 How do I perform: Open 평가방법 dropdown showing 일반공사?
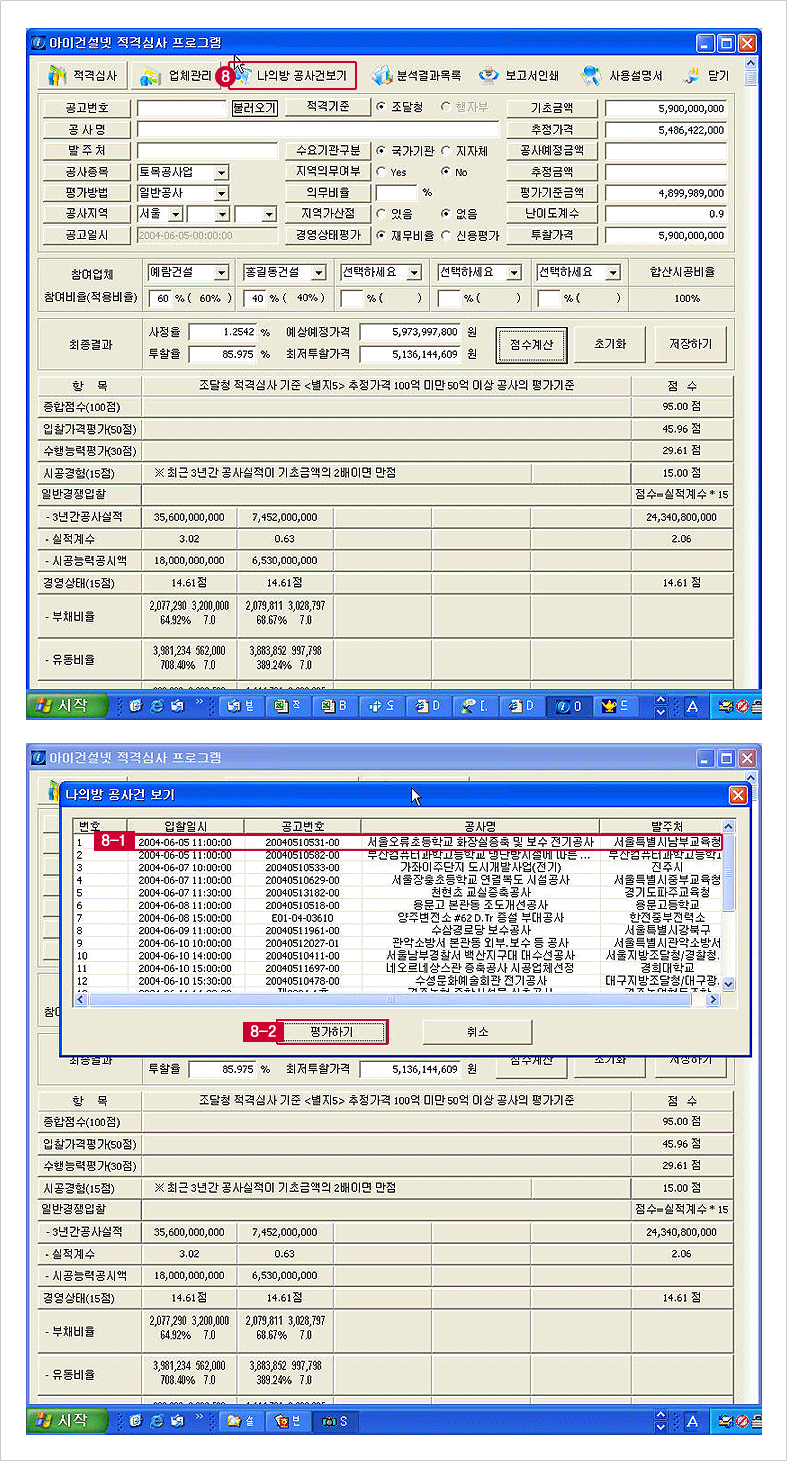click(x=221, y=193)
